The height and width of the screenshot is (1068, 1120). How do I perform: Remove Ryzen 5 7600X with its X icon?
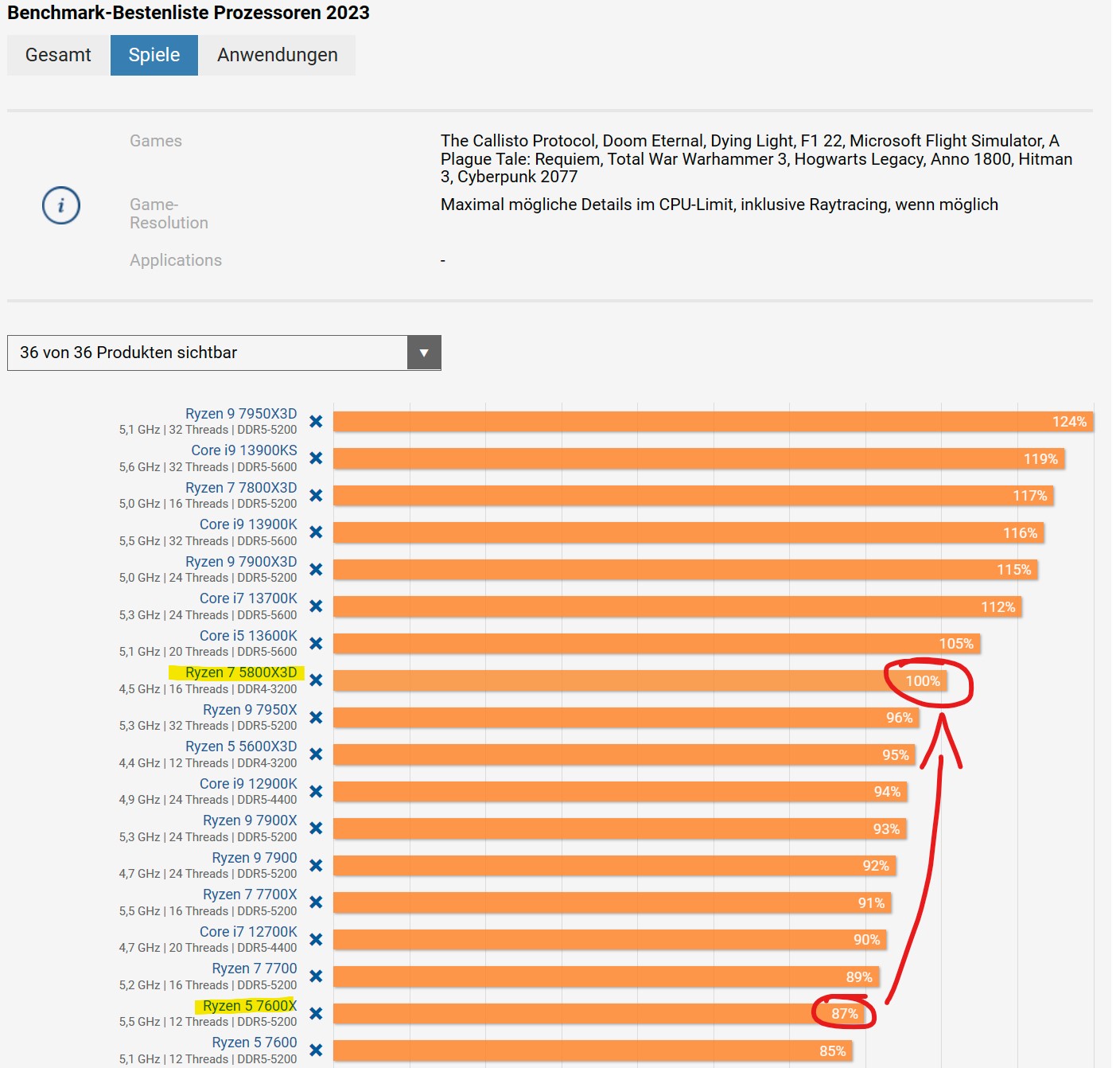point(316,1013)
